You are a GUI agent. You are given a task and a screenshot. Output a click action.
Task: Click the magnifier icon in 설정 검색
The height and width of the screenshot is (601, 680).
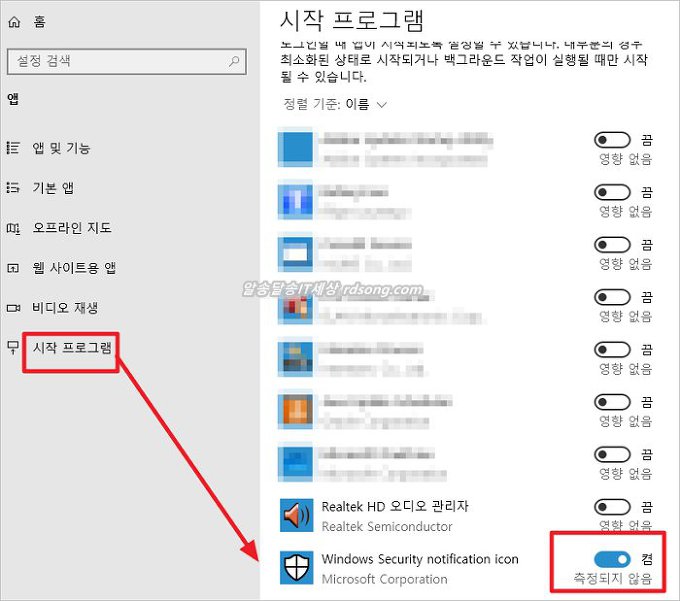coord(234,61)
